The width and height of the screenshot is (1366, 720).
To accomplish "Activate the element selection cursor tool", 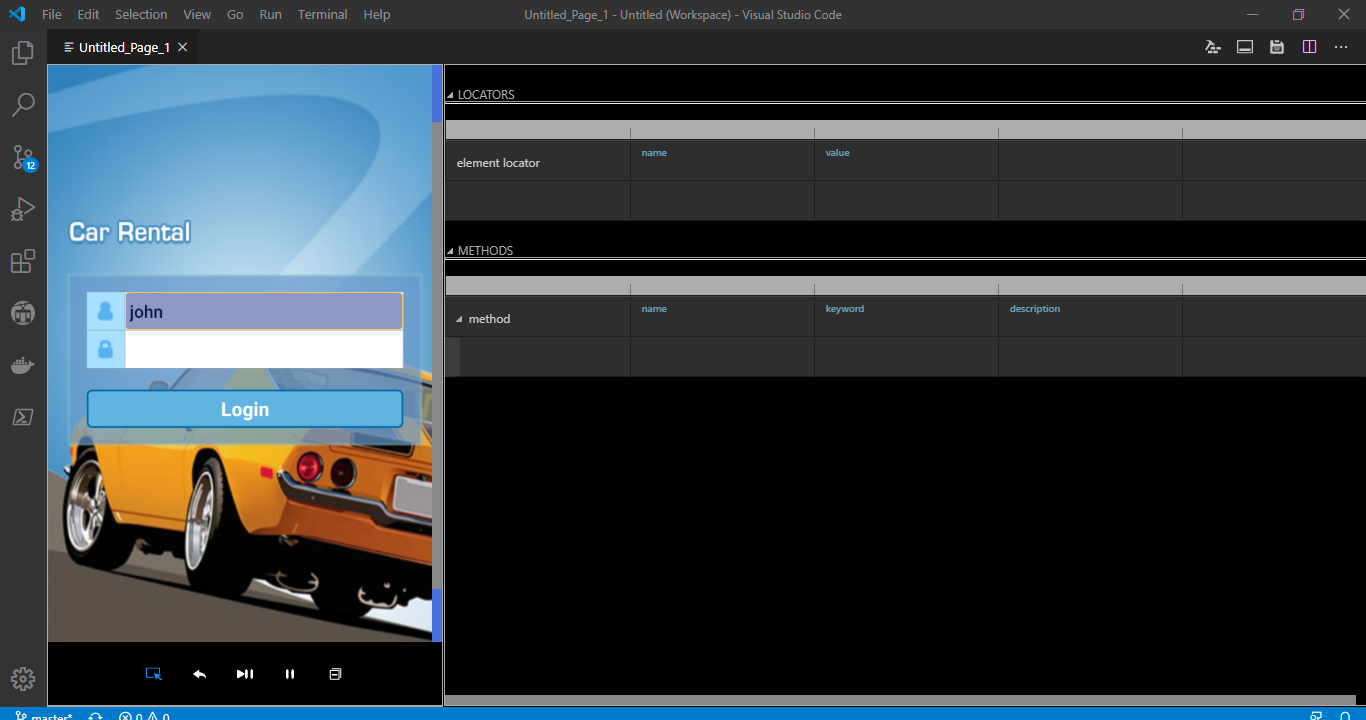I will click(x=154, y=674).
